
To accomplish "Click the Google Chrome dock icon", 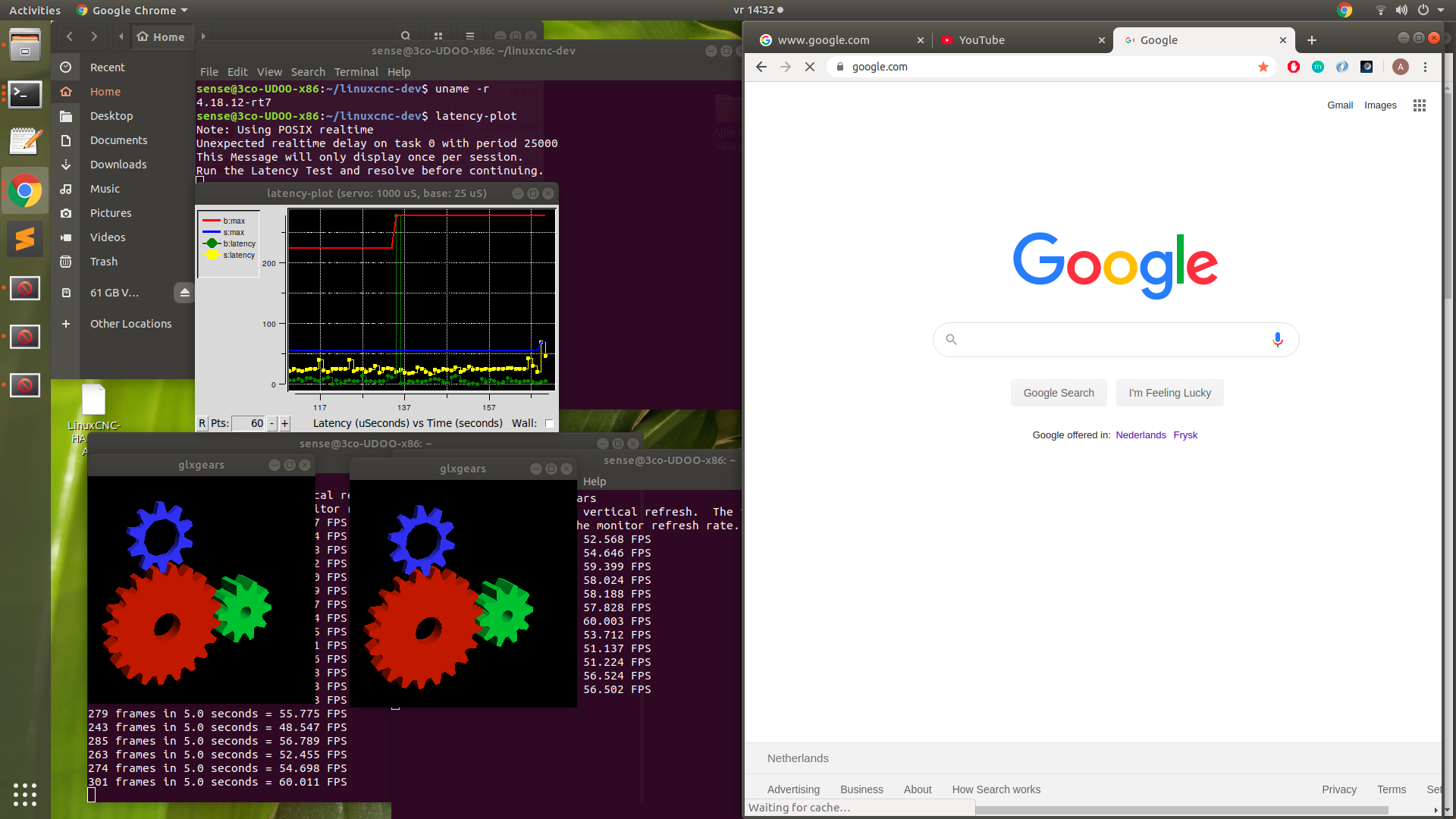I will 25,191.
